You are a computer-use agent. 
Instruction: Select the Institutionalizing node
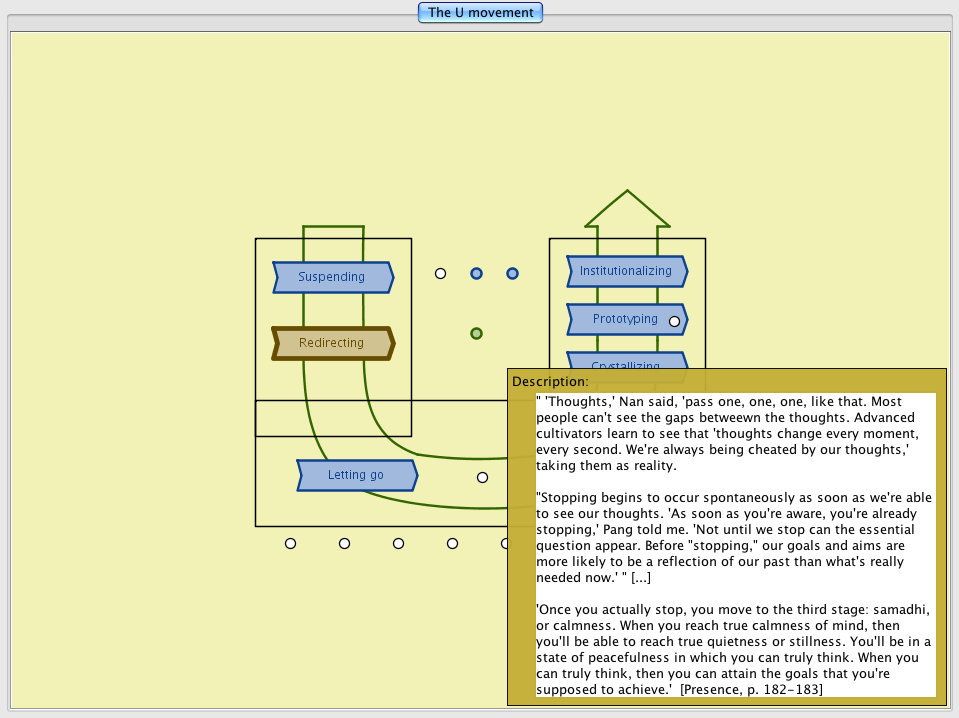(626, 271)
